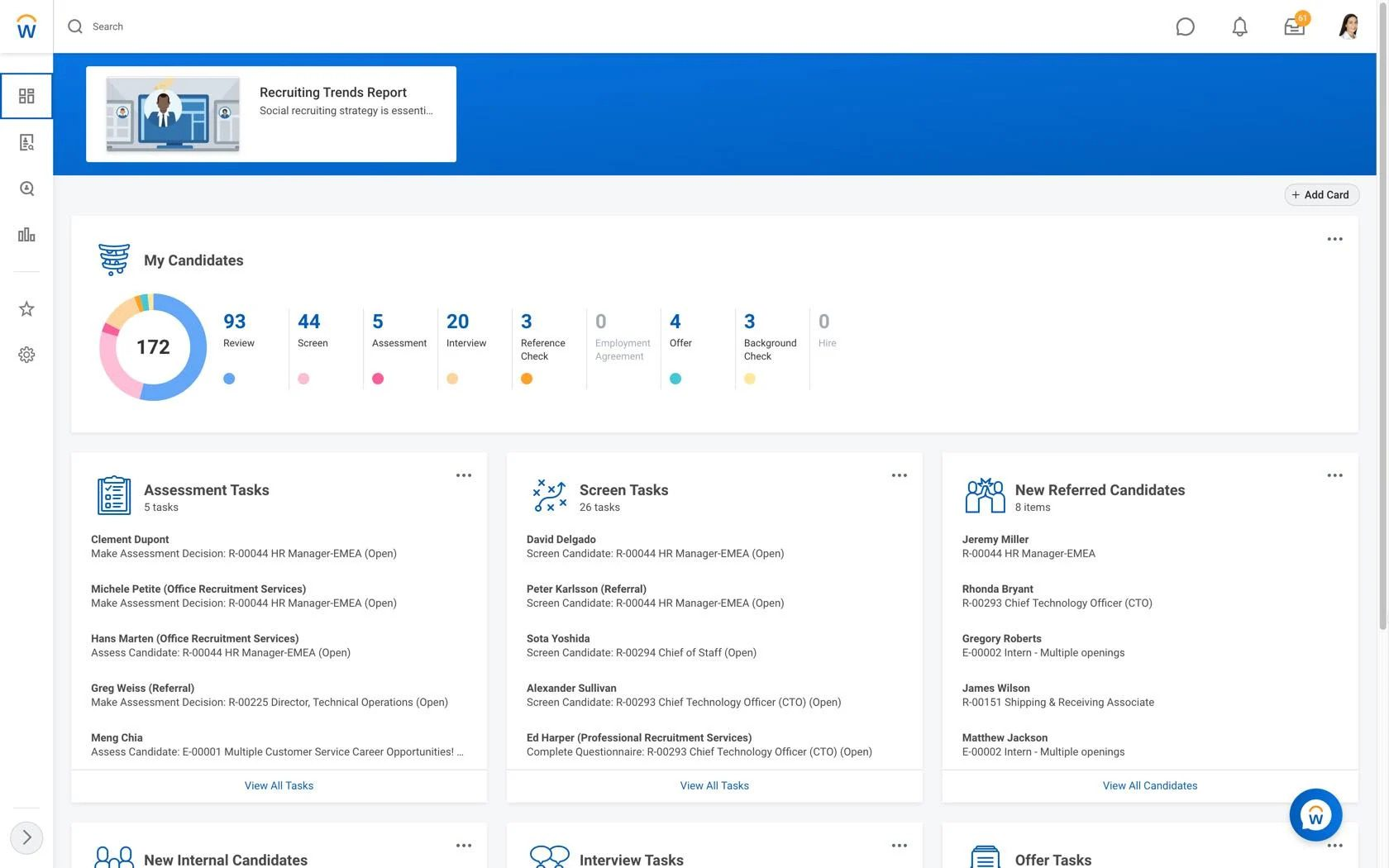Open the inbox showing 61 items
This screenshot has width=1389, height=868.
(x=1293, y=26)
